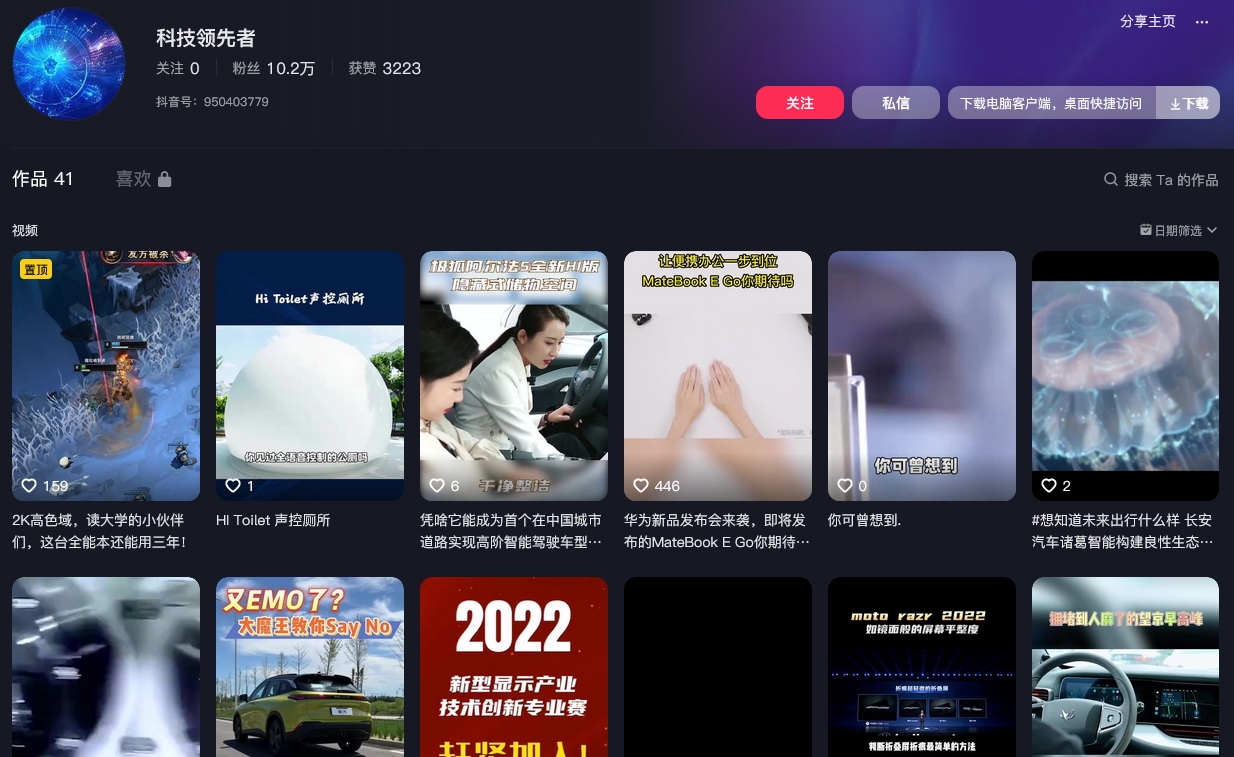Open the 2K高色域 game video thumbnail
Screen dimensions: 1234x757
(x=106, y=376)
